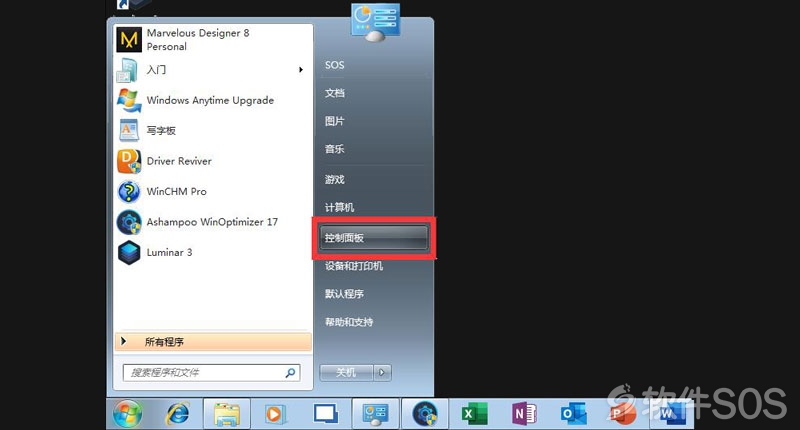
Task: Open the SOS user folder
Action: tap(335, 65)
